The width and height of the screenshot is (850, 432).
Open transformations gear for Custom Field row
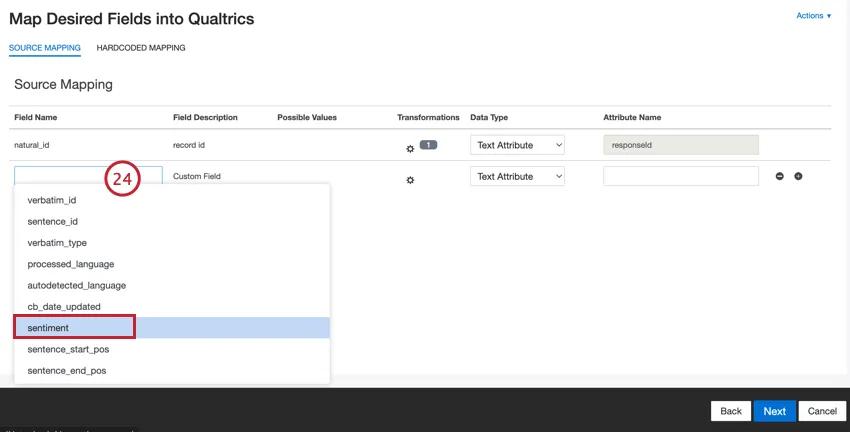pos(410,179)
